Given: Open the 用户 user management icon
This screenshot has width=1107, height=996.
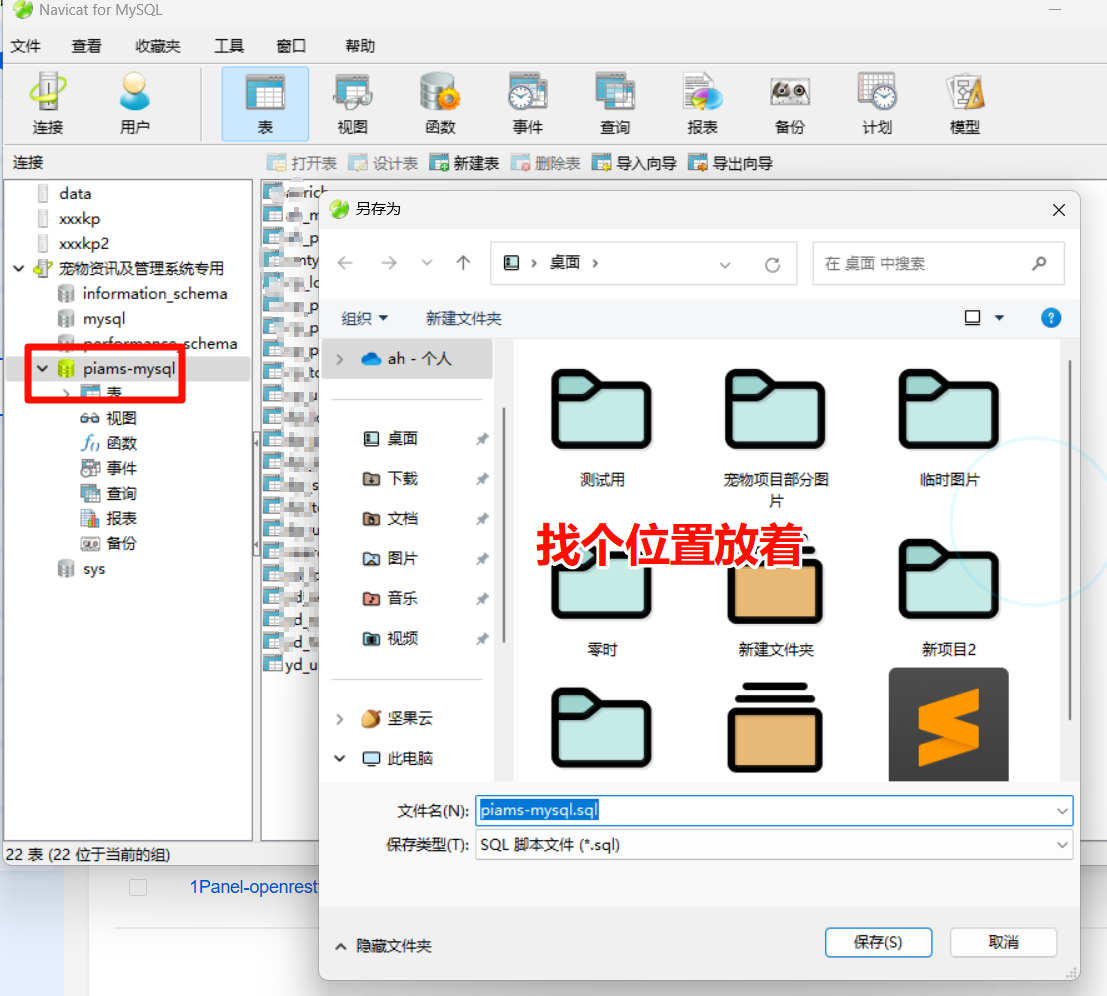Looking at the screenshot, I should pyautogui.click(x=135, y=103).
